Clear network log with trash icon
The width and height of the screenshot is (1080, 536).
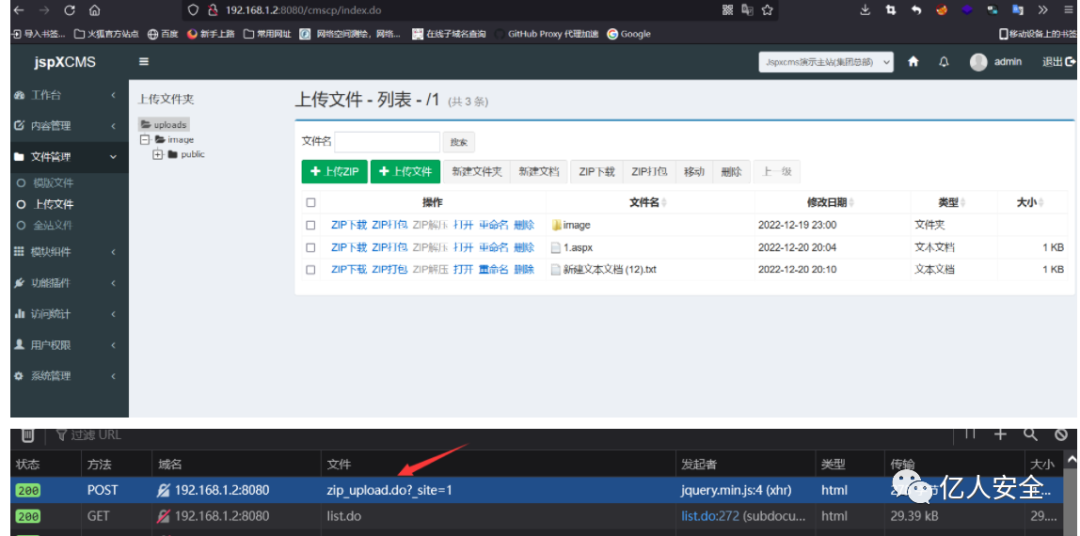(28, 435)
